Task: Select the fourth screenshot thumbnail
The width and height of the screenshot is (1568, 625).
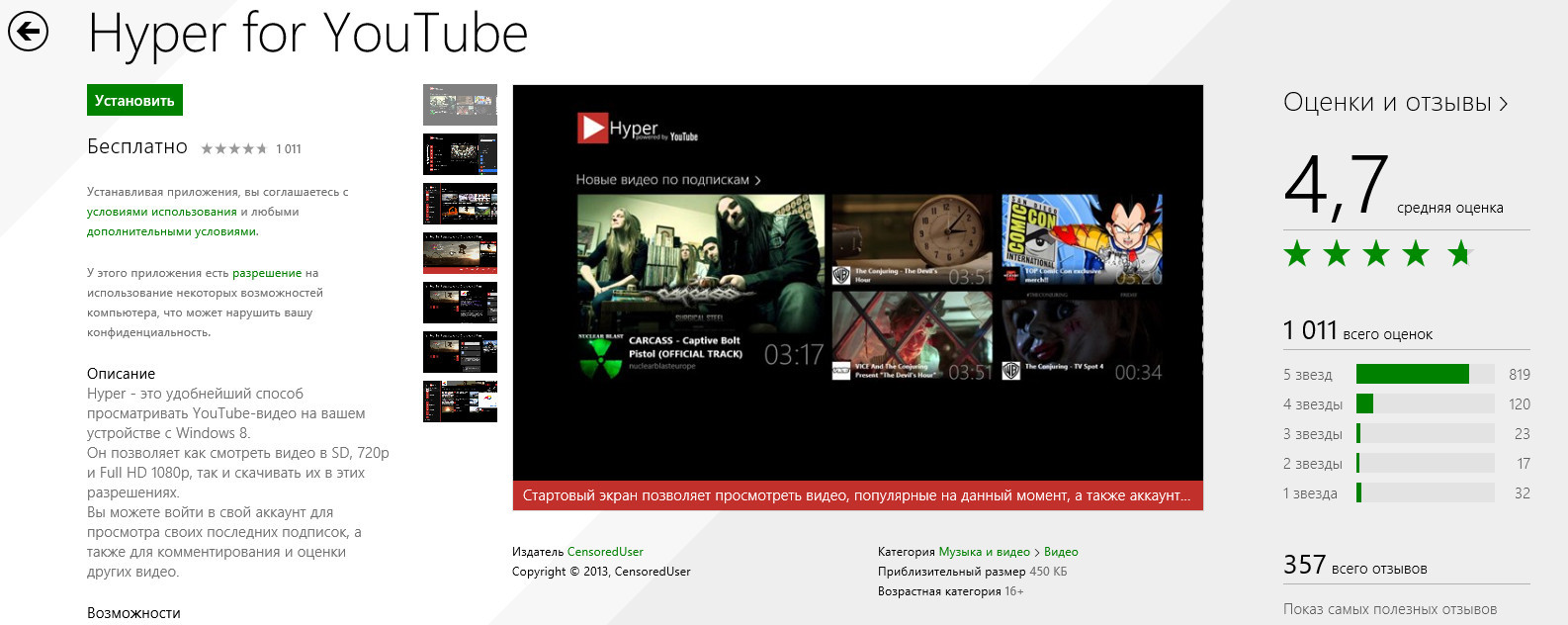Action: pos(460,253)
